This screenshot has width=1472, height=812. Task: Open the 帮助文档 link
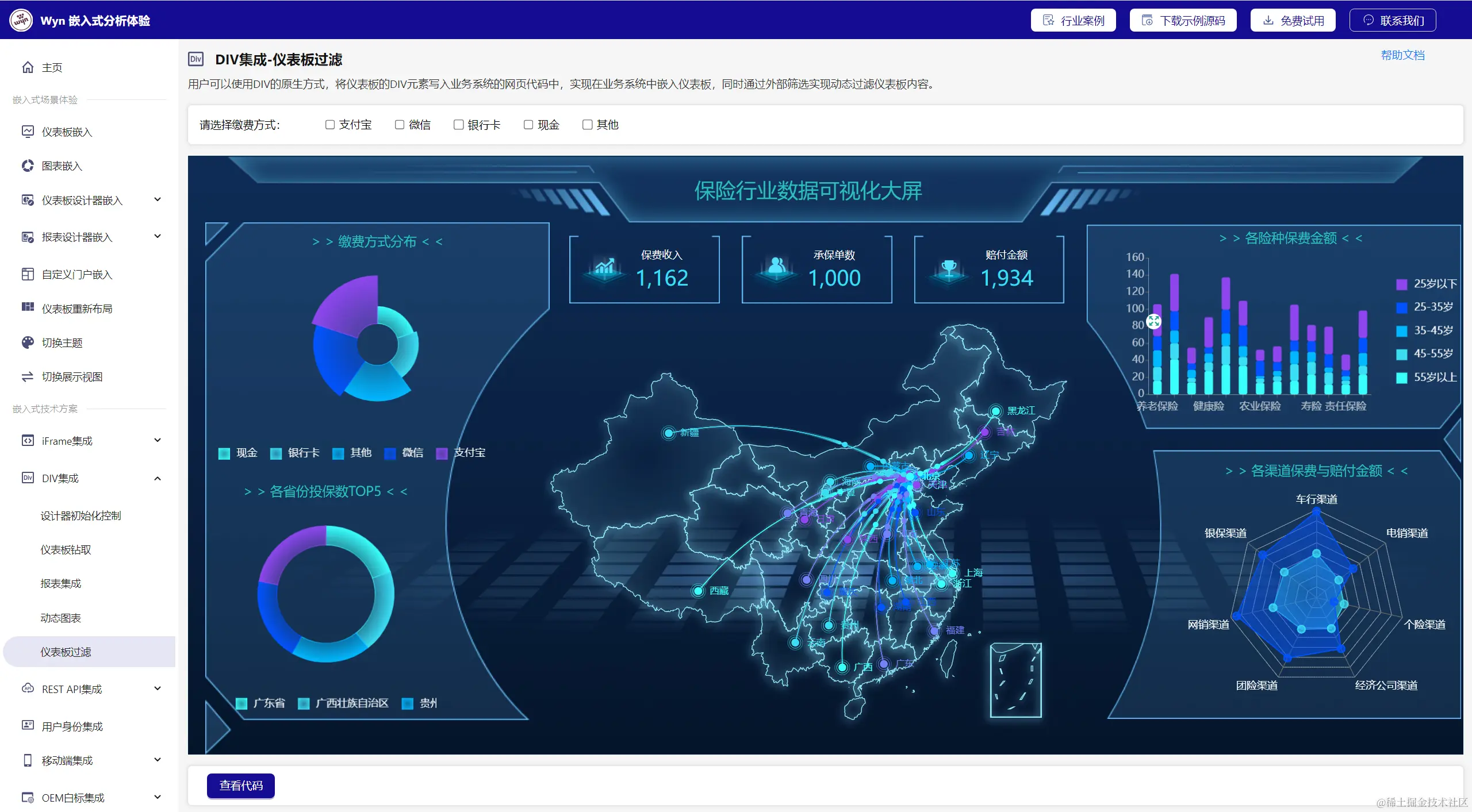tap(1402, 56)
